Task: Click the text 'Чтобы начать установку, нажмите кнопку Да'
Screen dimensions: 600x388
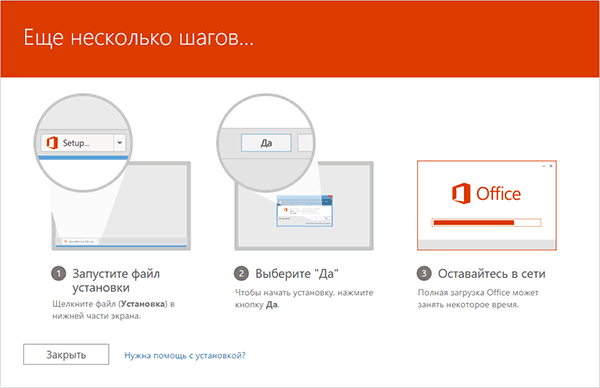Action: (x=304, y=298)
